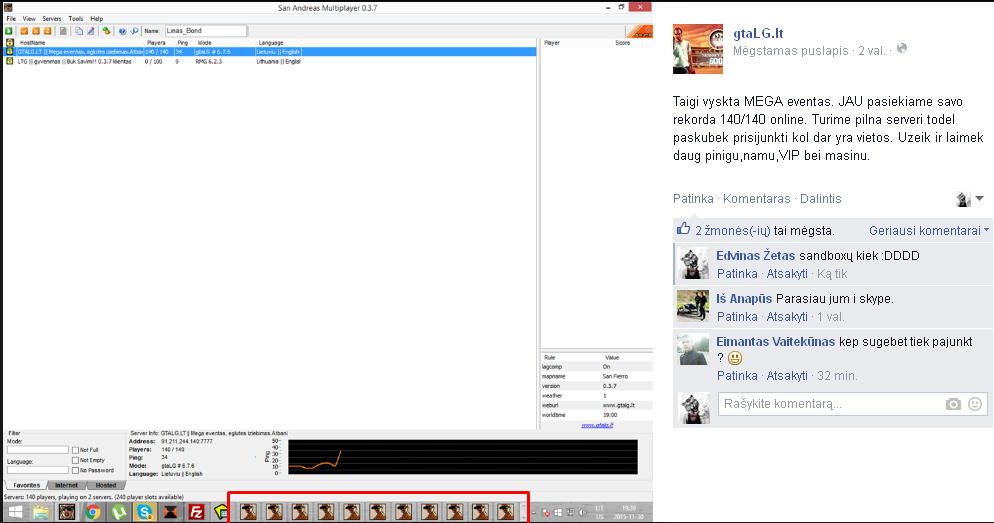This screenshot has width=994, height=523.
Task: Switch to the Internet tab
Action: point(66,485)
